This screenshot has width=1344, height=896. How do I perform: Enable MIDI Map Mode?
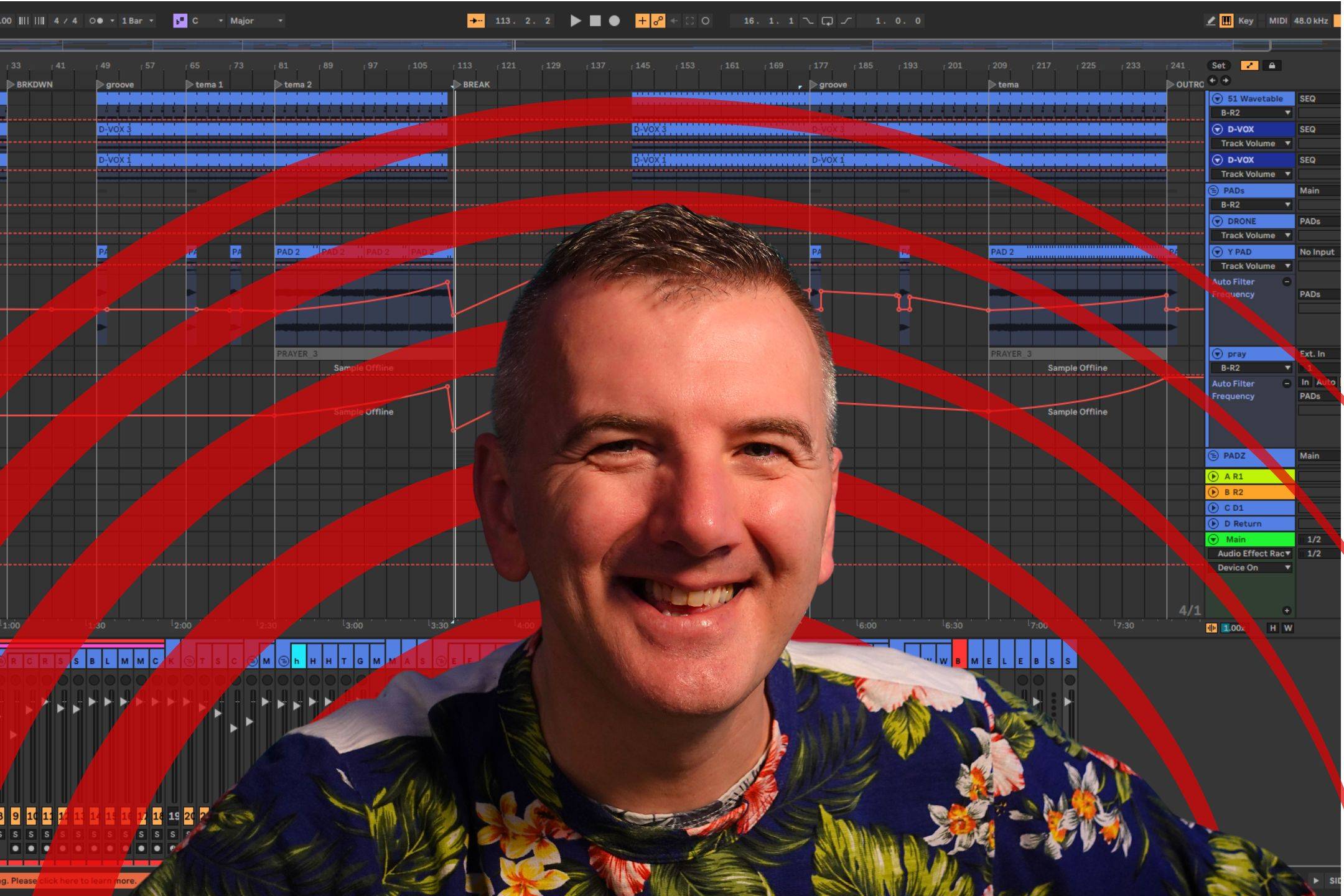coord(1277,21)
